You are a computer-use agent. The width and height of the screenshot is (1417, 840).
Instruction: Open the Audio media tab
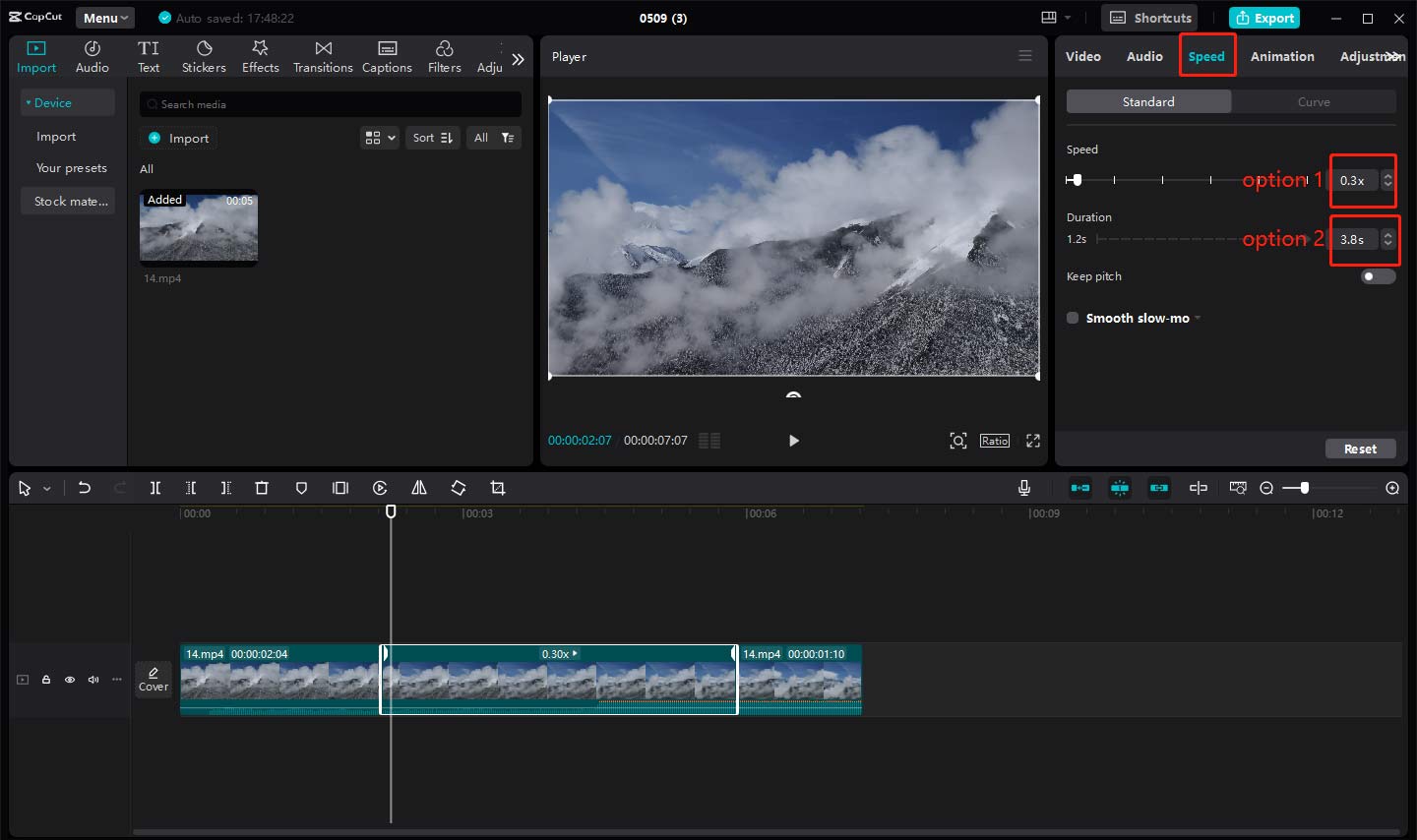coord(92,57)
